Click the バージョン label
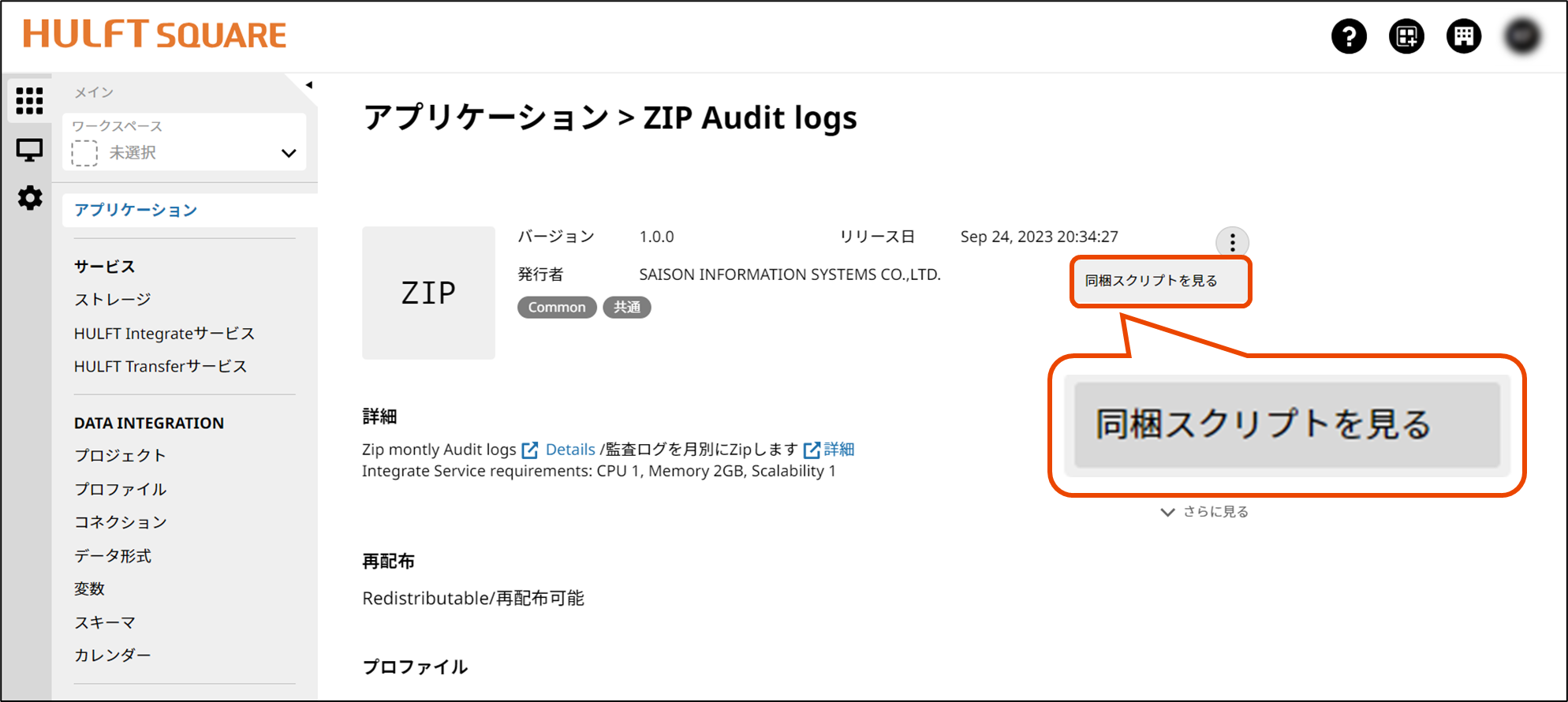This screenshot has height=702, width=1568. point(556,237)
